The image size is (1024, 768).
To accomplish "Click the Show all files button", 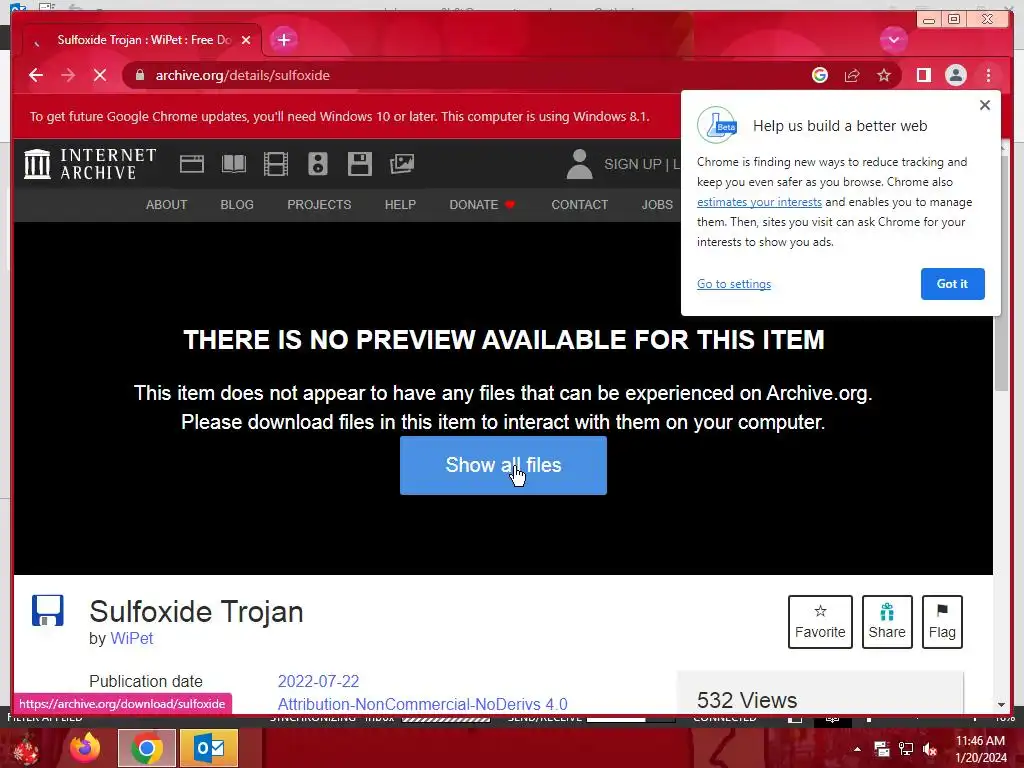I will 504,465.
